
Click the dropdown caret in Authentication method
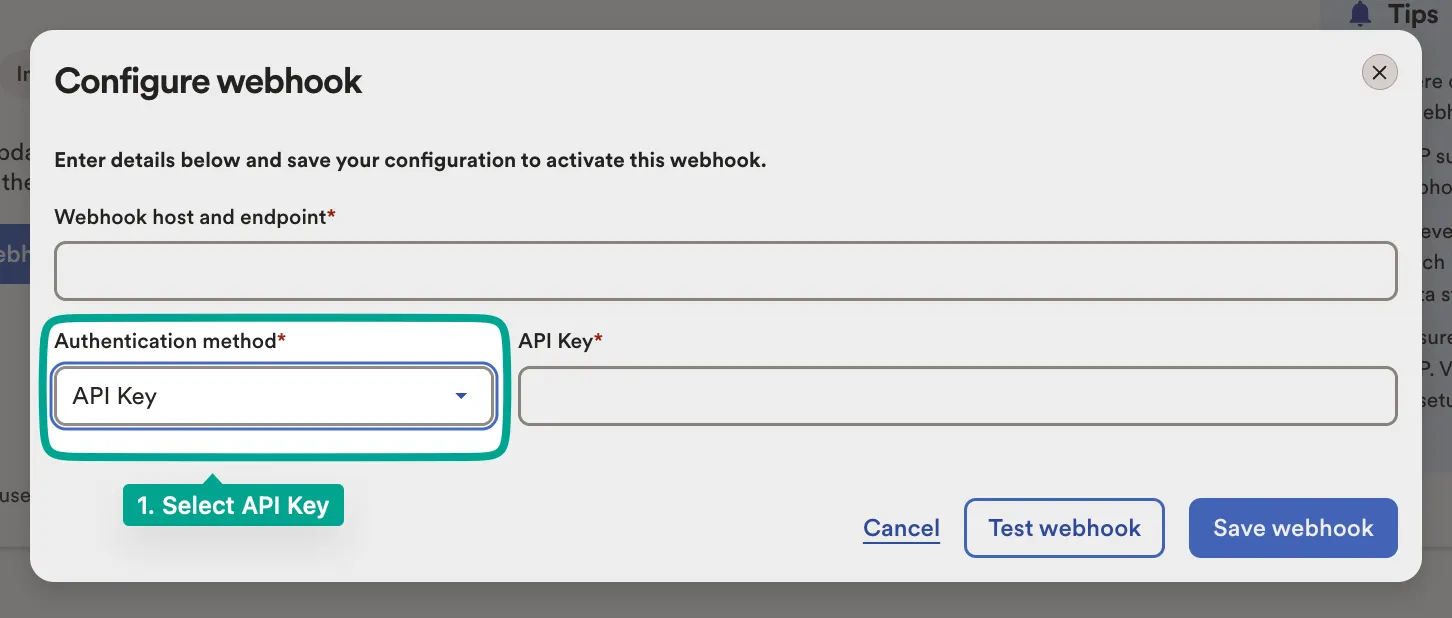click(x=461, y=396)
